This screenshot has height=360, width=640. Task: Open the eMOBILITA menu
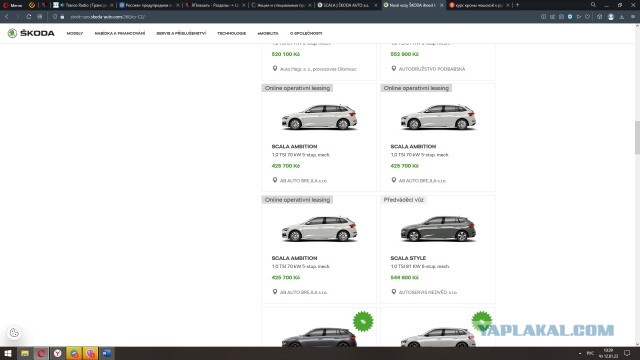pos(268,33)
